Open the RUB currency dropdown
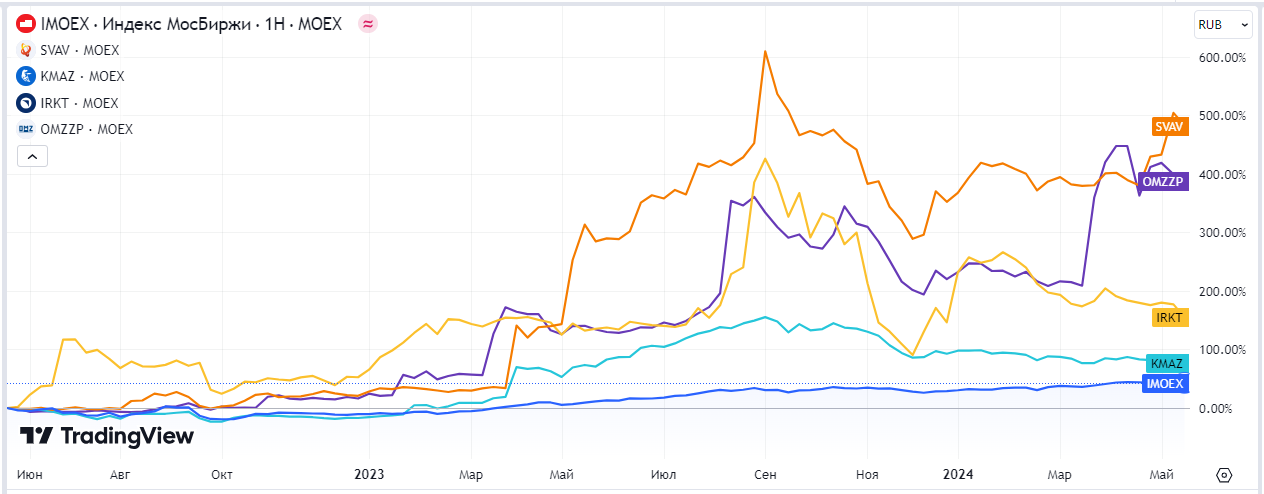This screenshot has height=494, width=1264. [x=1223, y=24]
